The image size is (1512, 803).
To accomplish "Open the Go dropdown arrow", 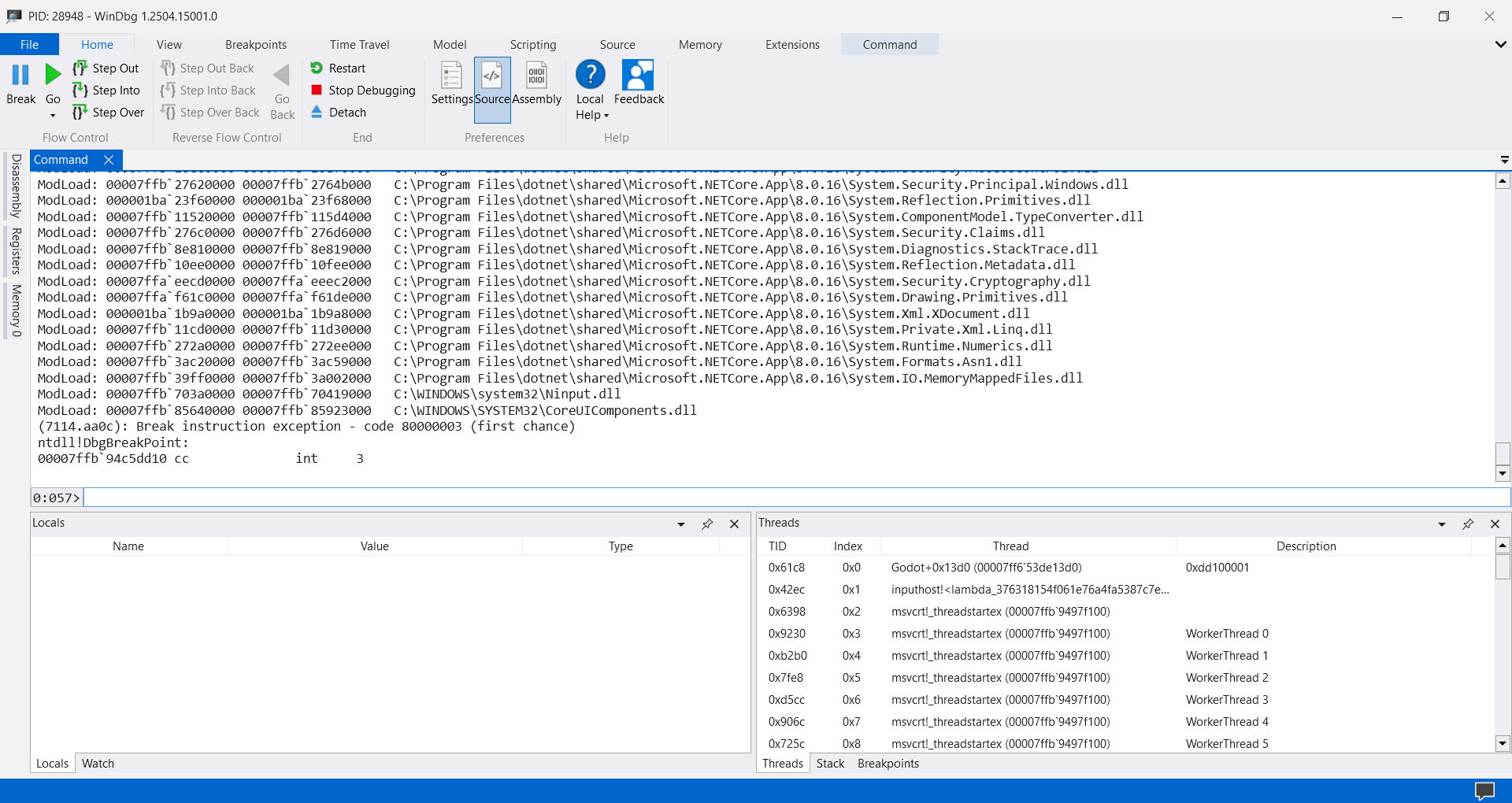I will click(x=53, y=116).
